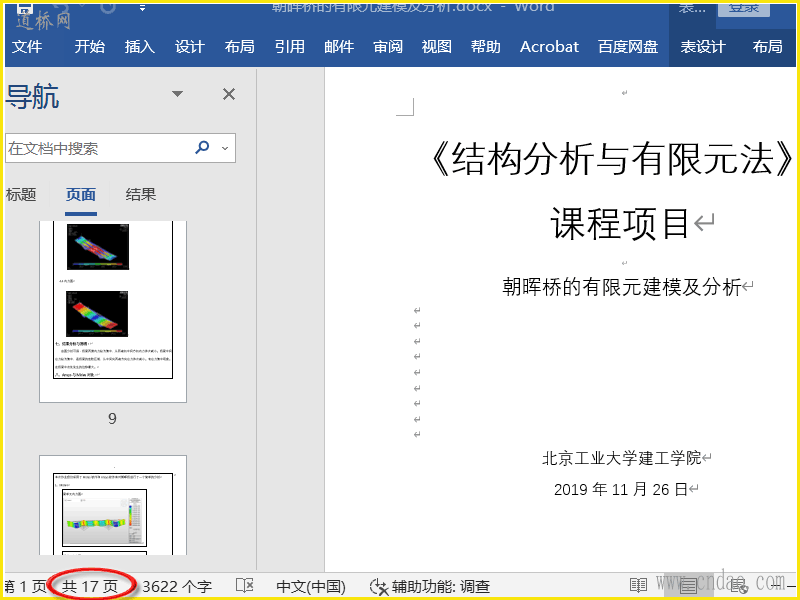Switch navigation pane to 结果 tab

pos(141,194)
